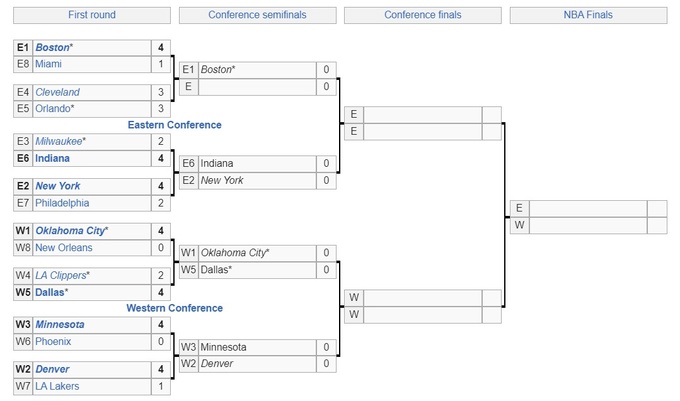
Task: Click the First round column header
Action: tap(92, 15)
